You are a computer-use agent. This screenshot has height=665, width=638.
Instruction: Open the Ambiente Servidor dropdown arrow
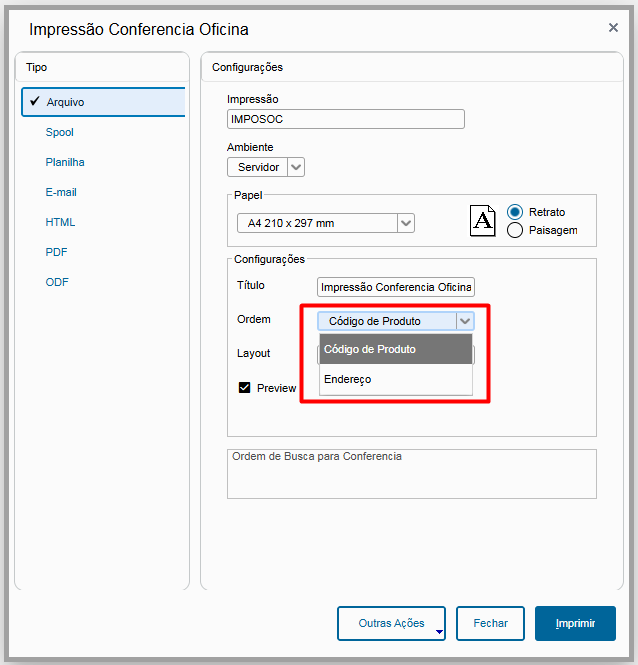pos(296,167)
